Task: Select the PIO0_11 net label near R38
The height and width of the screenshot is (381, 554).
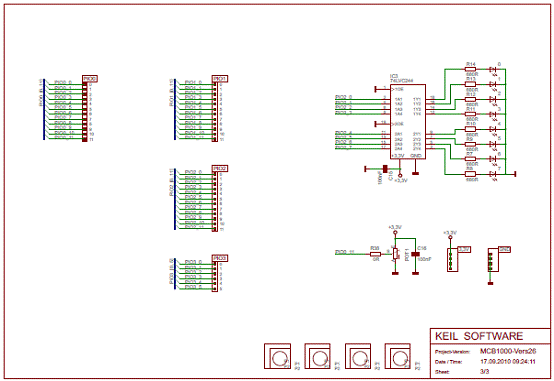Action: tap(344, 252)
